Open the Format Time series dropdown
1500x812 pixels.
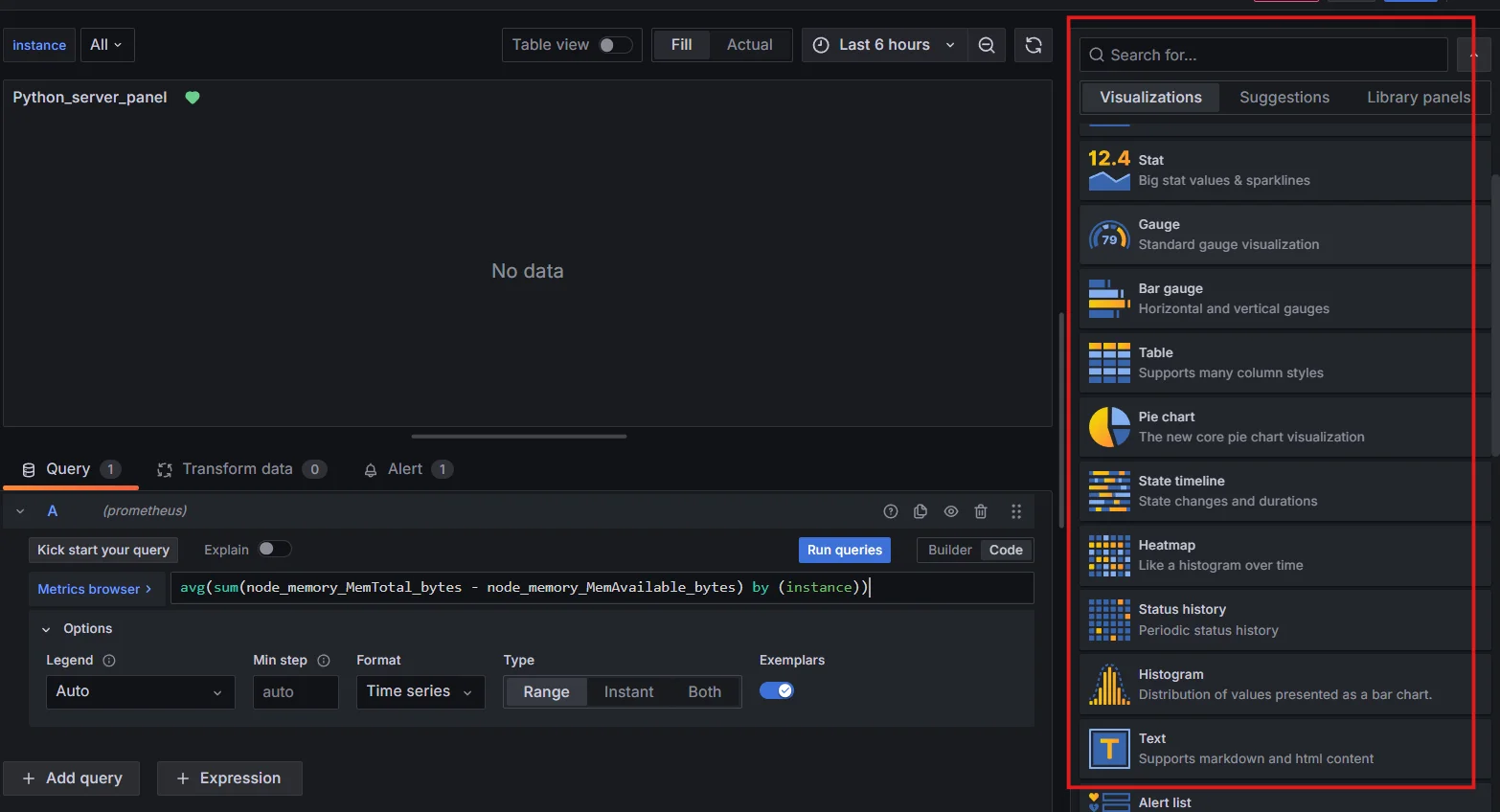pyautogui.click(x=420, y=691)
